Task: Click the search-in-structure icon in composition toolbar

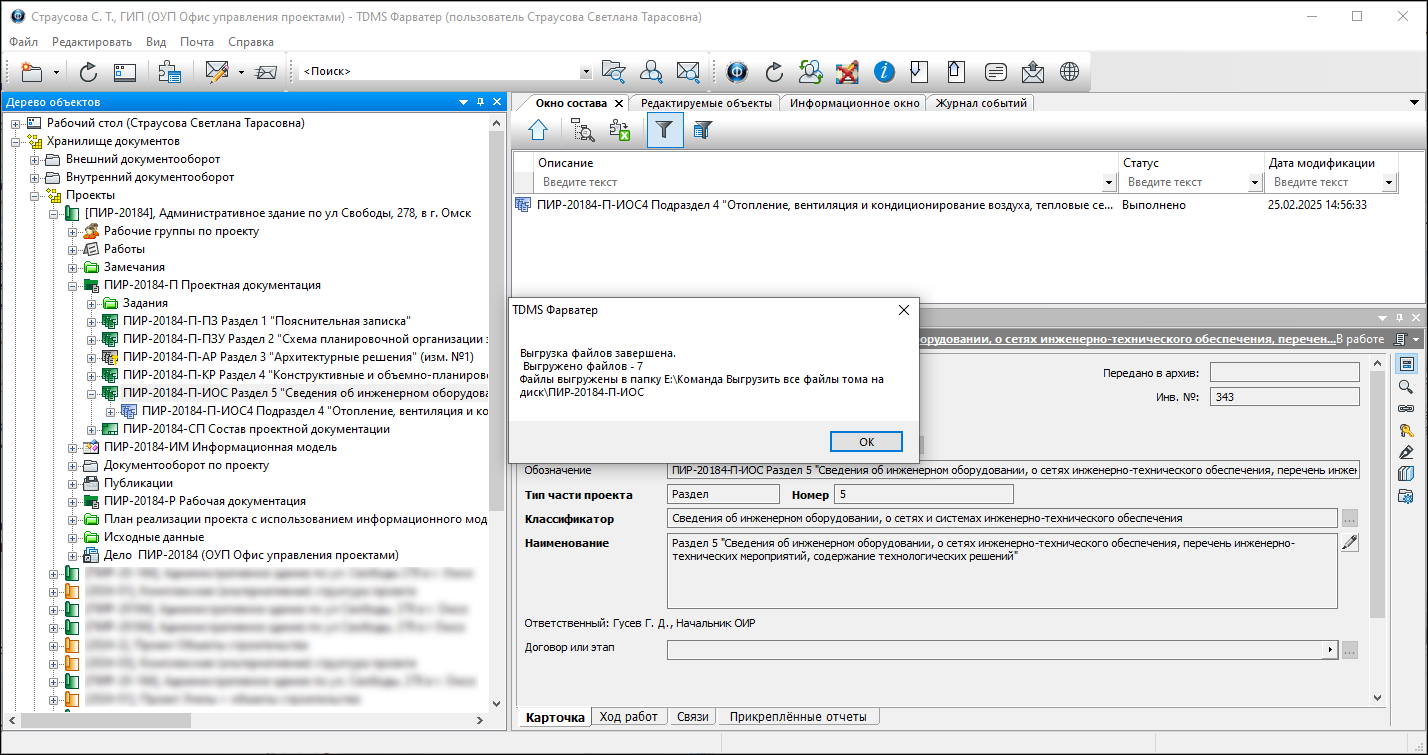Action: pyautogui.click(x=582, y=129)
